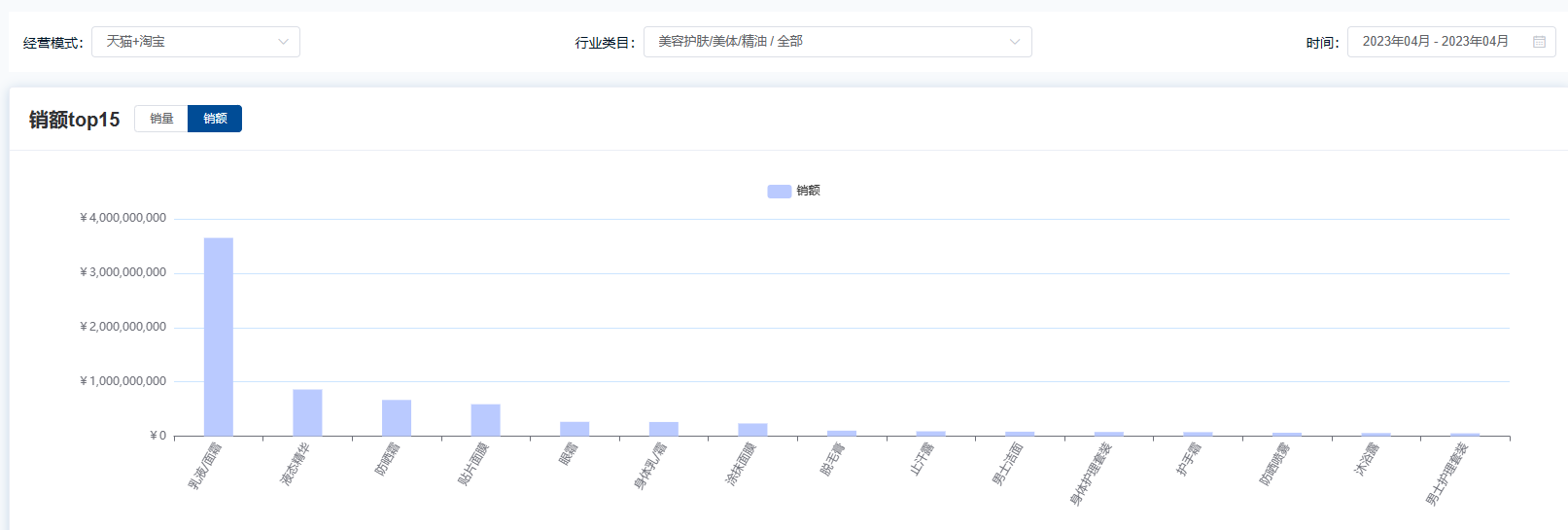Screen dimensions: 1568x530
Task: Click the 身体护理套装 axis label
Action: (1091, 475)
